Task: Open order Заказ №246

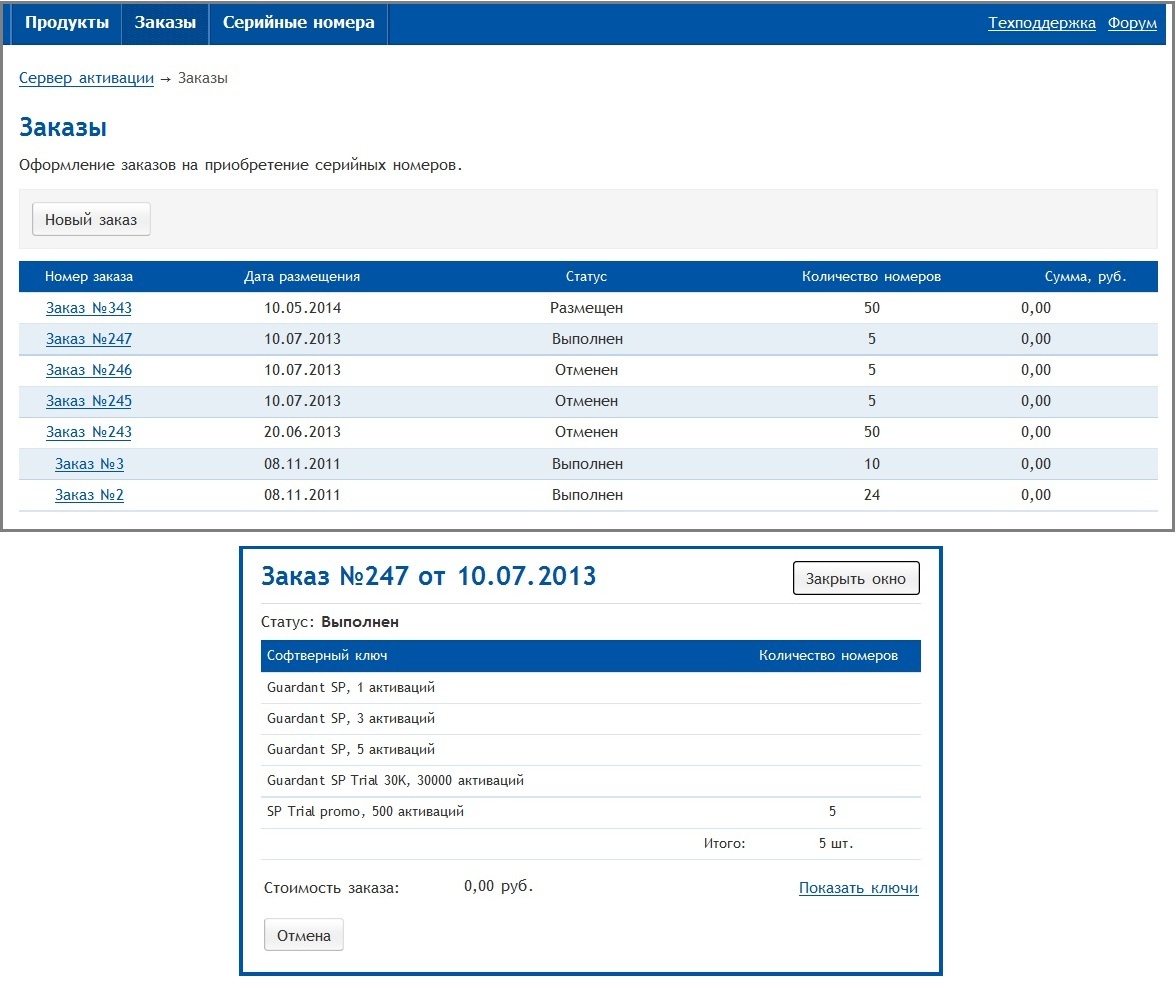Action: (89, 370)
